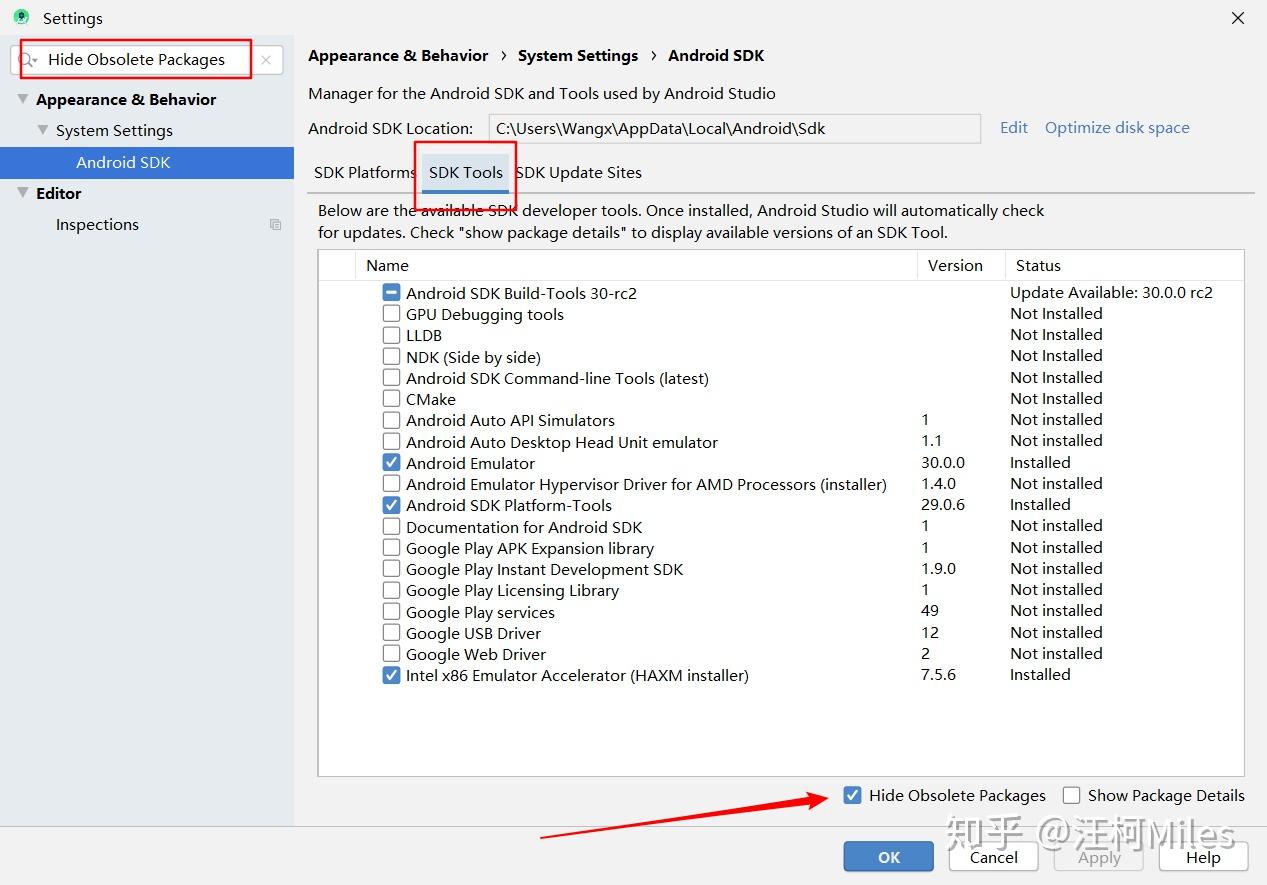
Task: Switch to the SDK Platforms tab
Action: coord(364,172)
